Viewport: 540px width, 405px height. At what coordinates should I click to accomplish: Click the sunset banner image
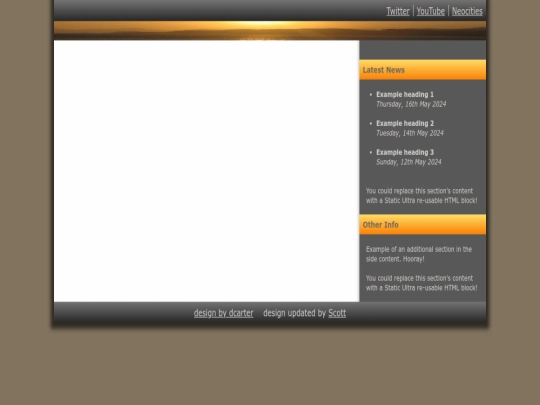pyautogui.click(x=270, y=30)
